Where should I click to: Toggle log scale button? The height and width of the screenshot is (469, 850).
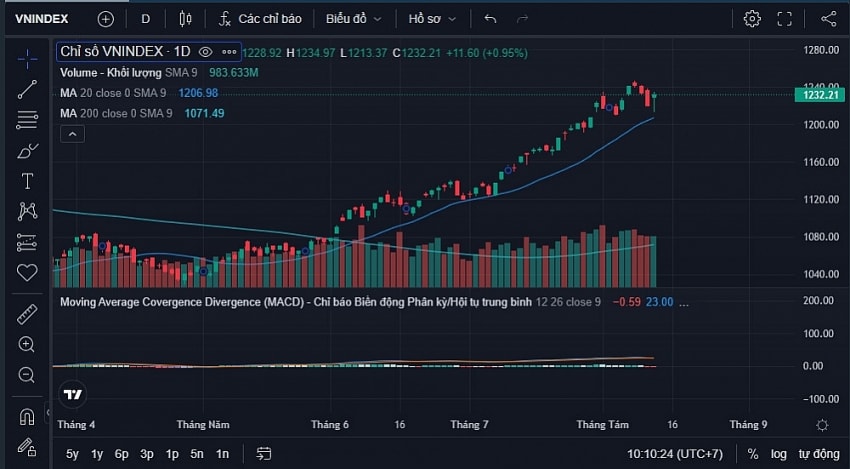point(779,454)
